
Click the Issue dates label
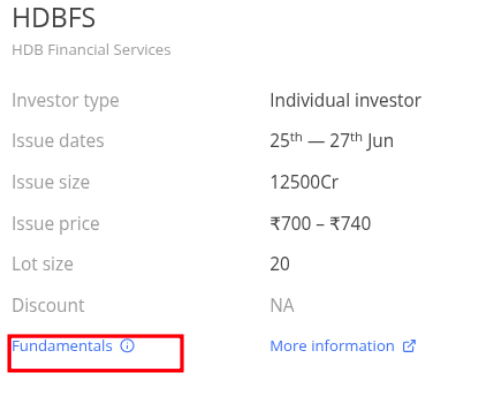point(58,140)
